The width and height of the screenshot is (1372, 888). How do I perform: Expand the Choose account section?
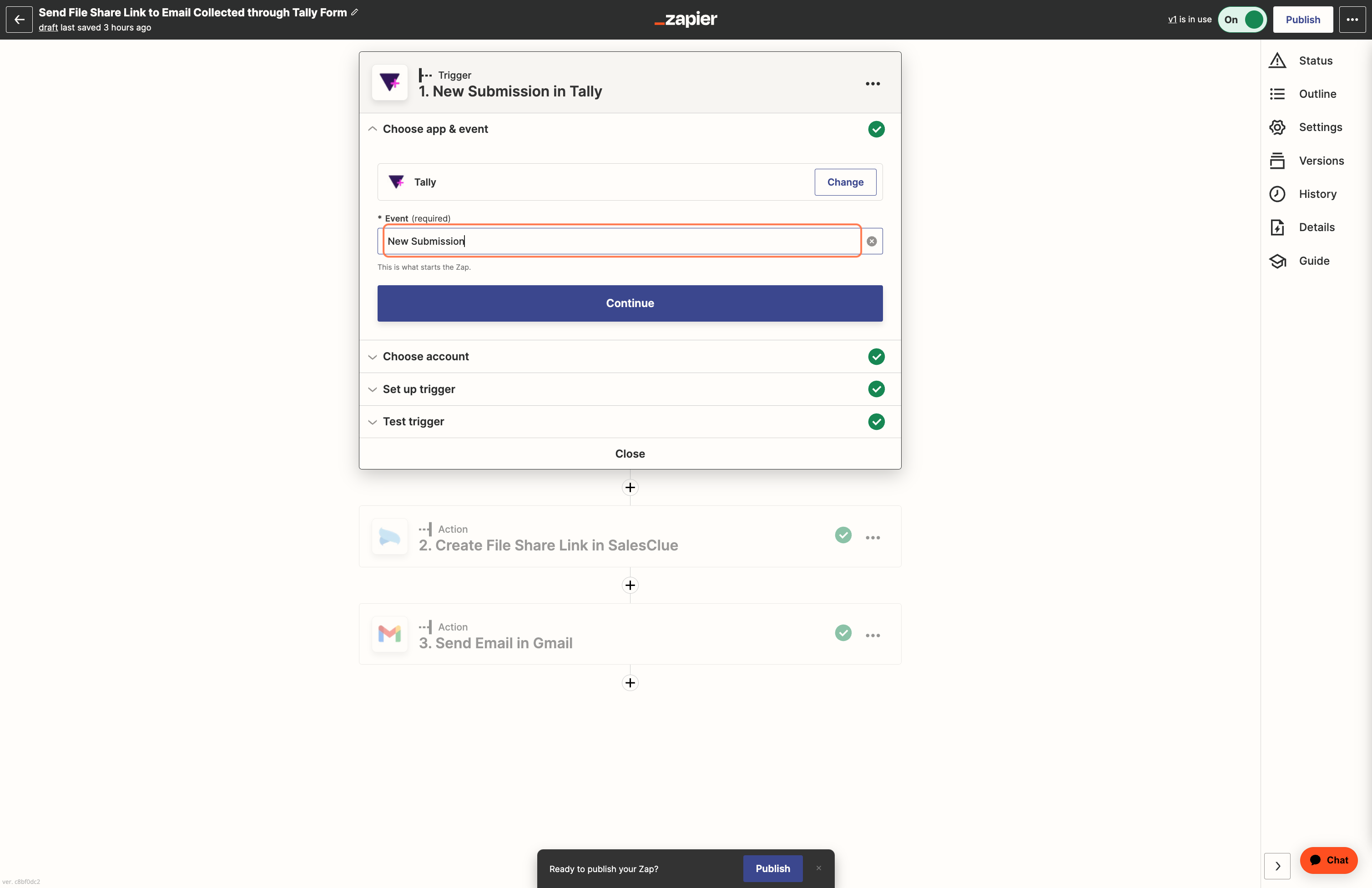pyautogui.click(x=630, y=356)
